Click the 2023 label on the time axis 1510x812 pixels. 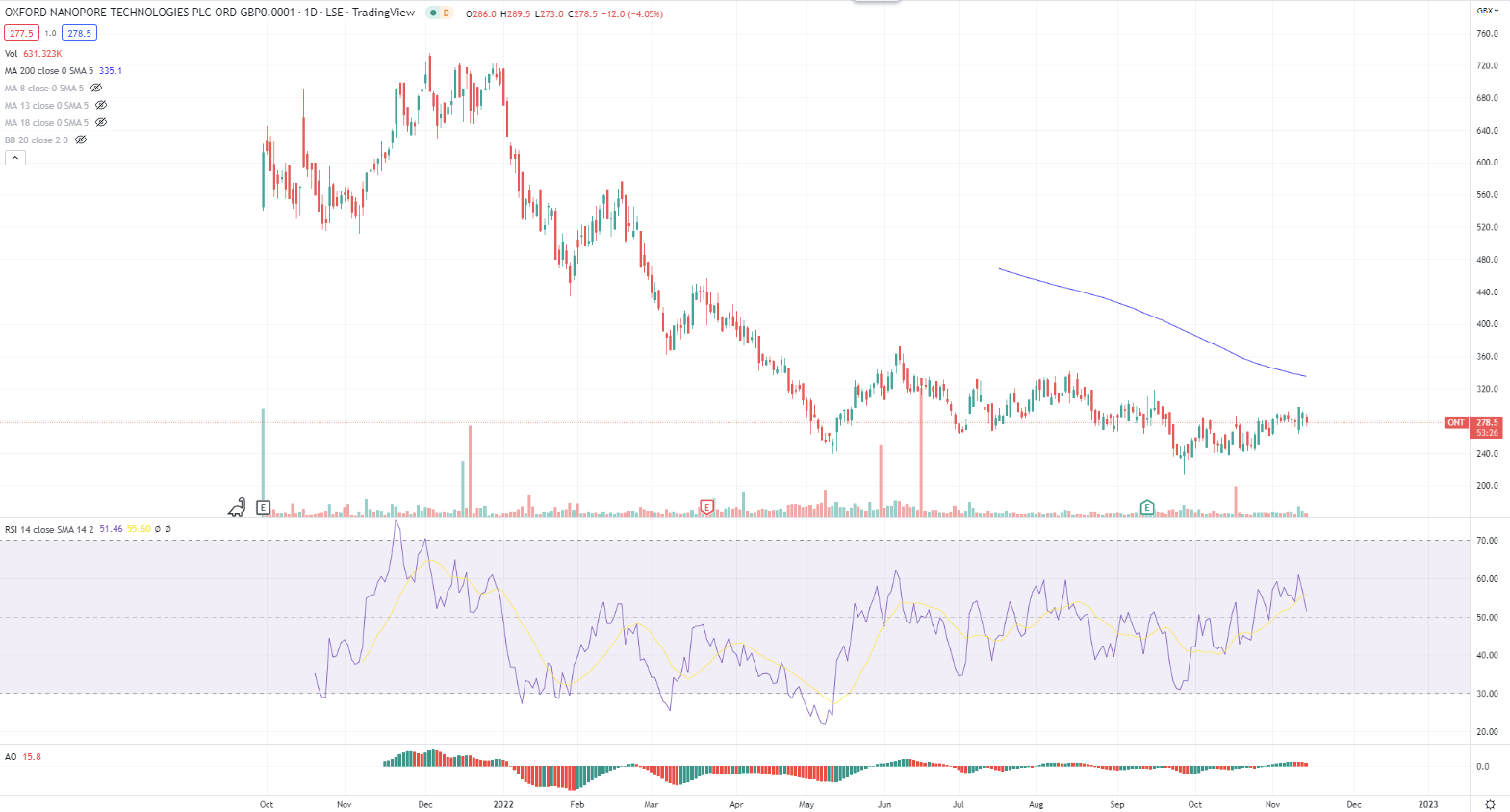click(1428, 804)
